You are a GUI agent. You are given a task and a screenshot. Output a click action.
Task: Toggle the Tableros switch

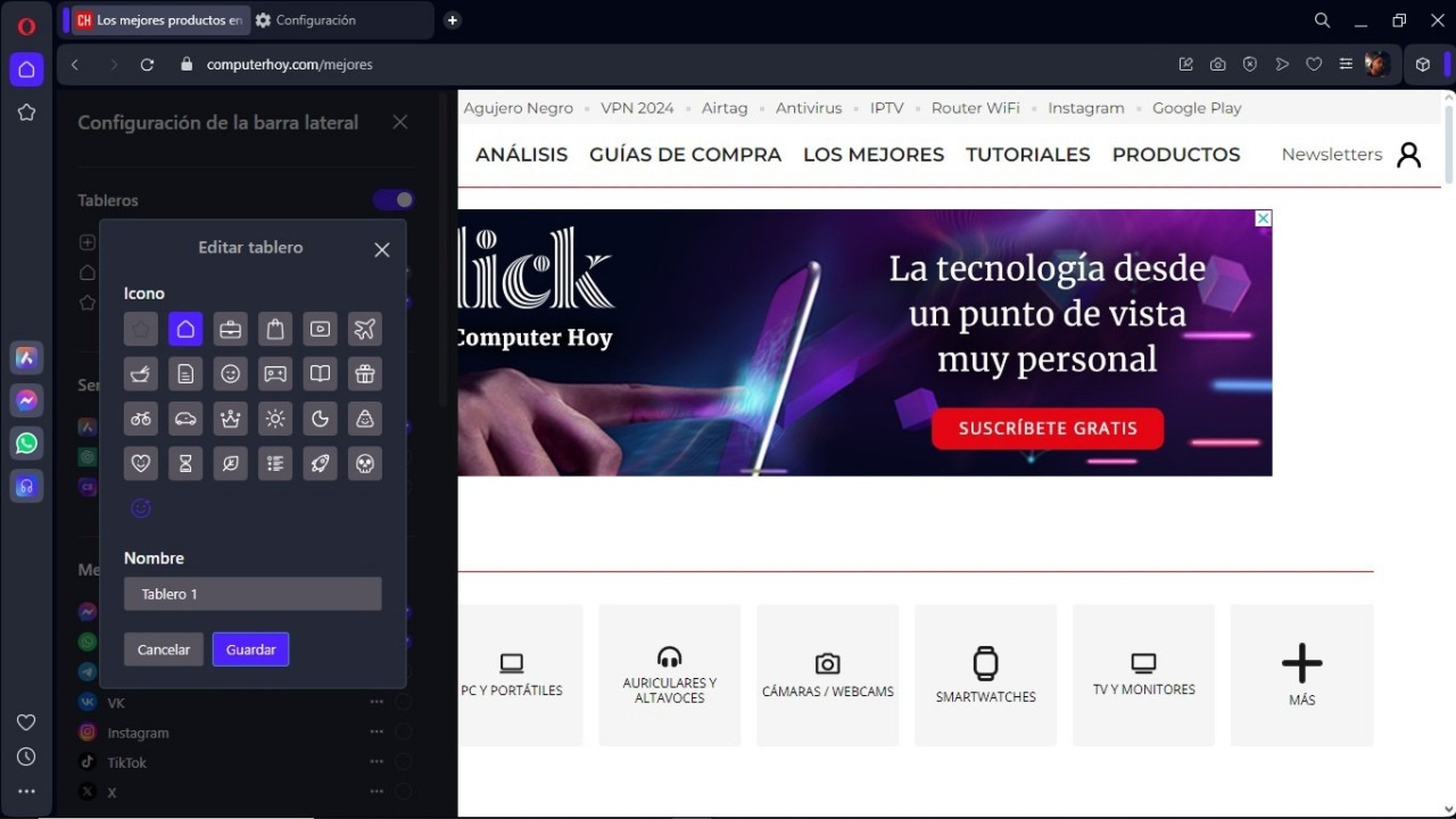394,200
